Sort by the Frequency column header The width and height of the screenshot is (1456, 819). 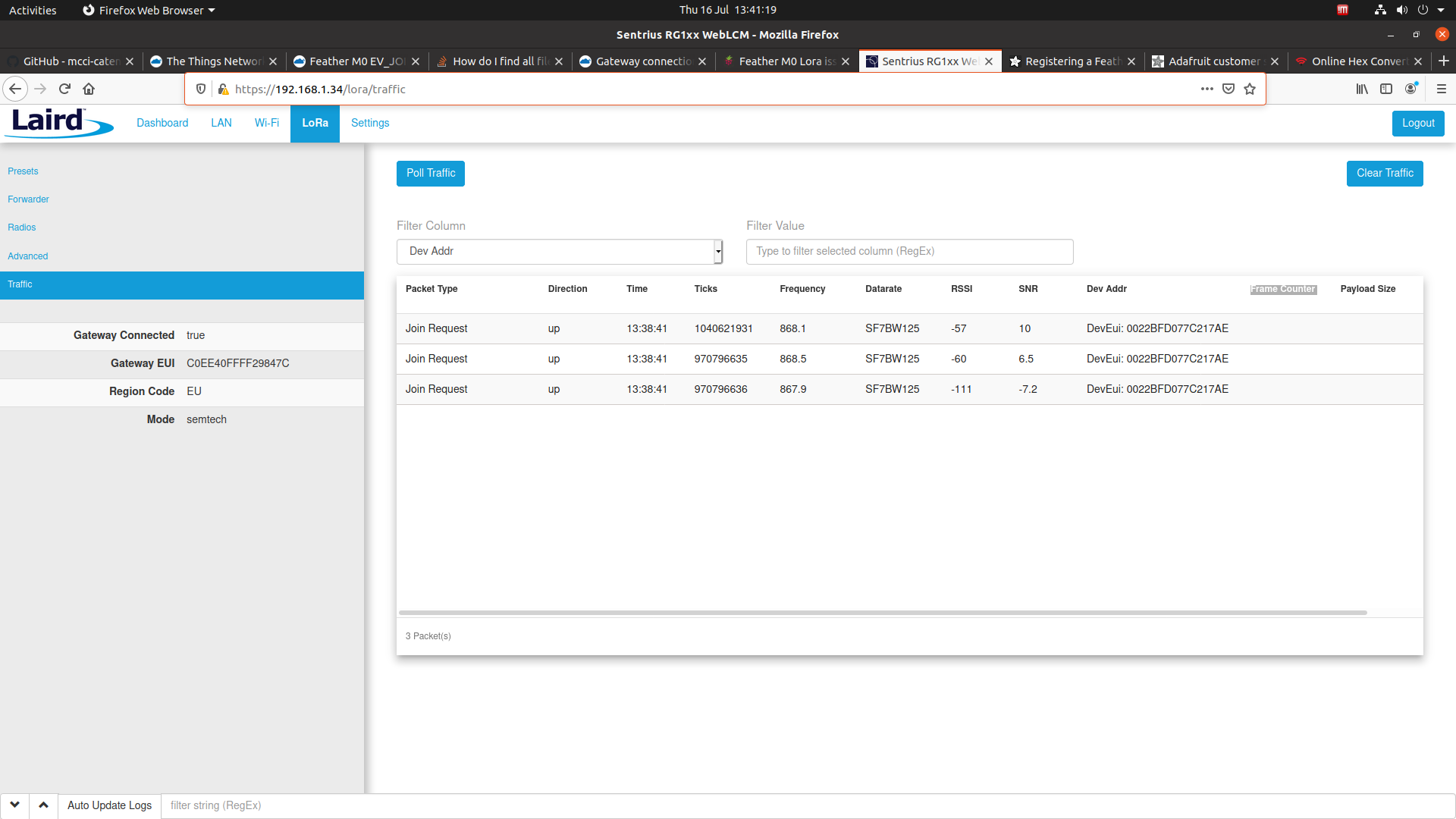coord(802,289)
